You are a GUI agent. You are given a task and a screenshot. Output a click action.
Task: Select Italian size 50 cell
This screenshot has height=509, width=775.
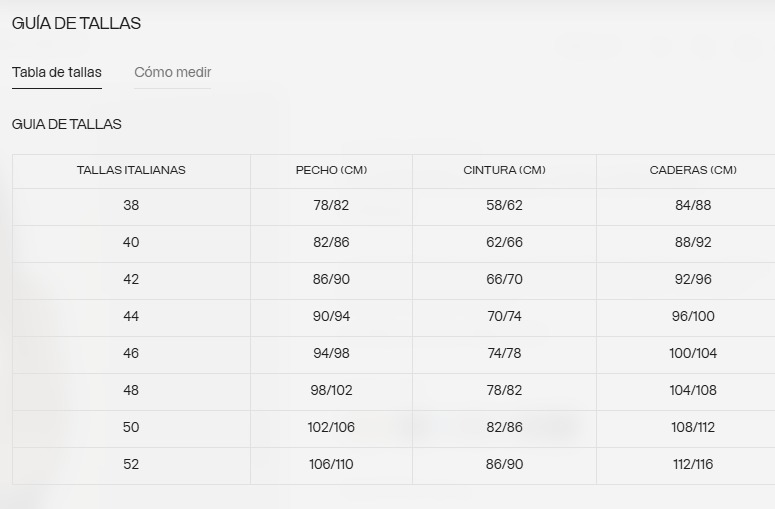[x=131, y=427]
